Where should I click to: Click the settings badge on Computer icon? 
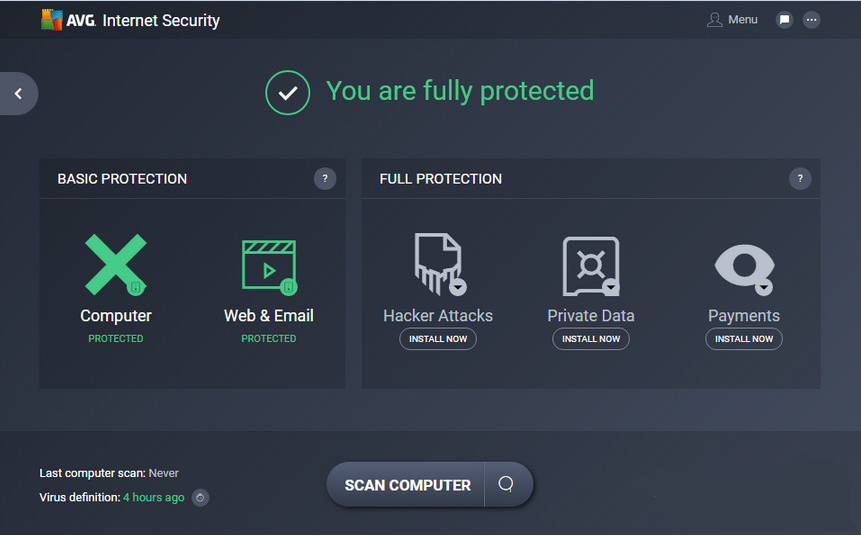(136, 287)
